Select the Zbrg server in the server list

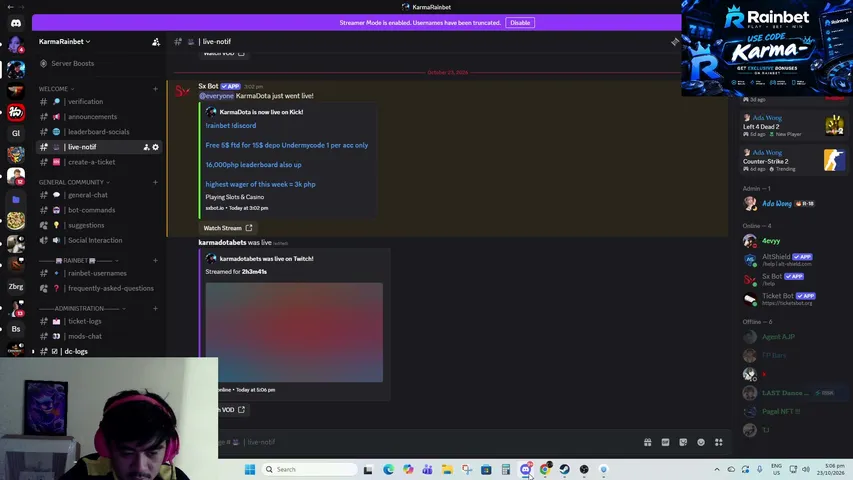coord(16,286)
